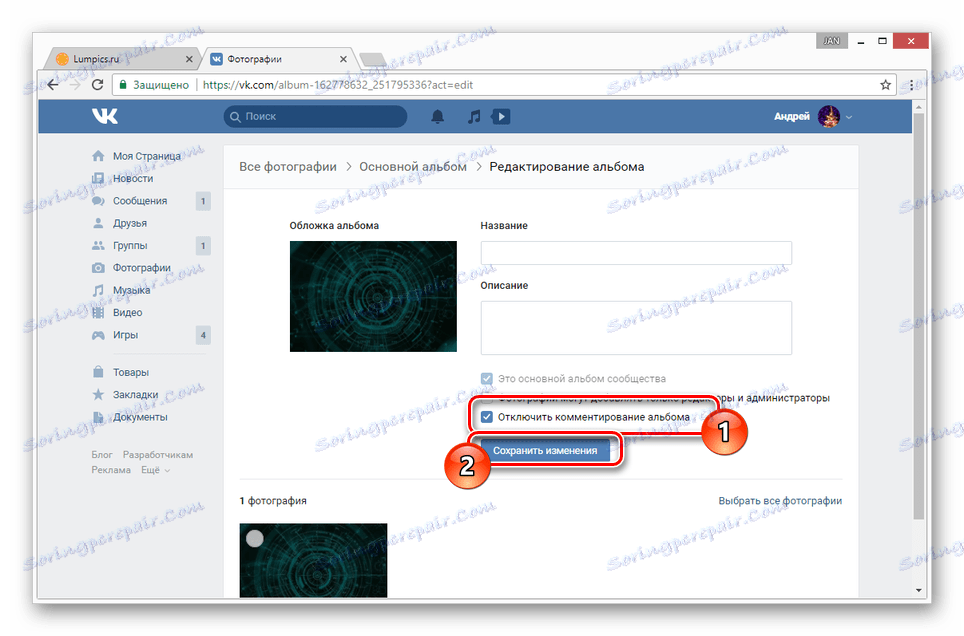Click the person icon beside Друзья
The image size is (964, 636).
coord(98,223)
